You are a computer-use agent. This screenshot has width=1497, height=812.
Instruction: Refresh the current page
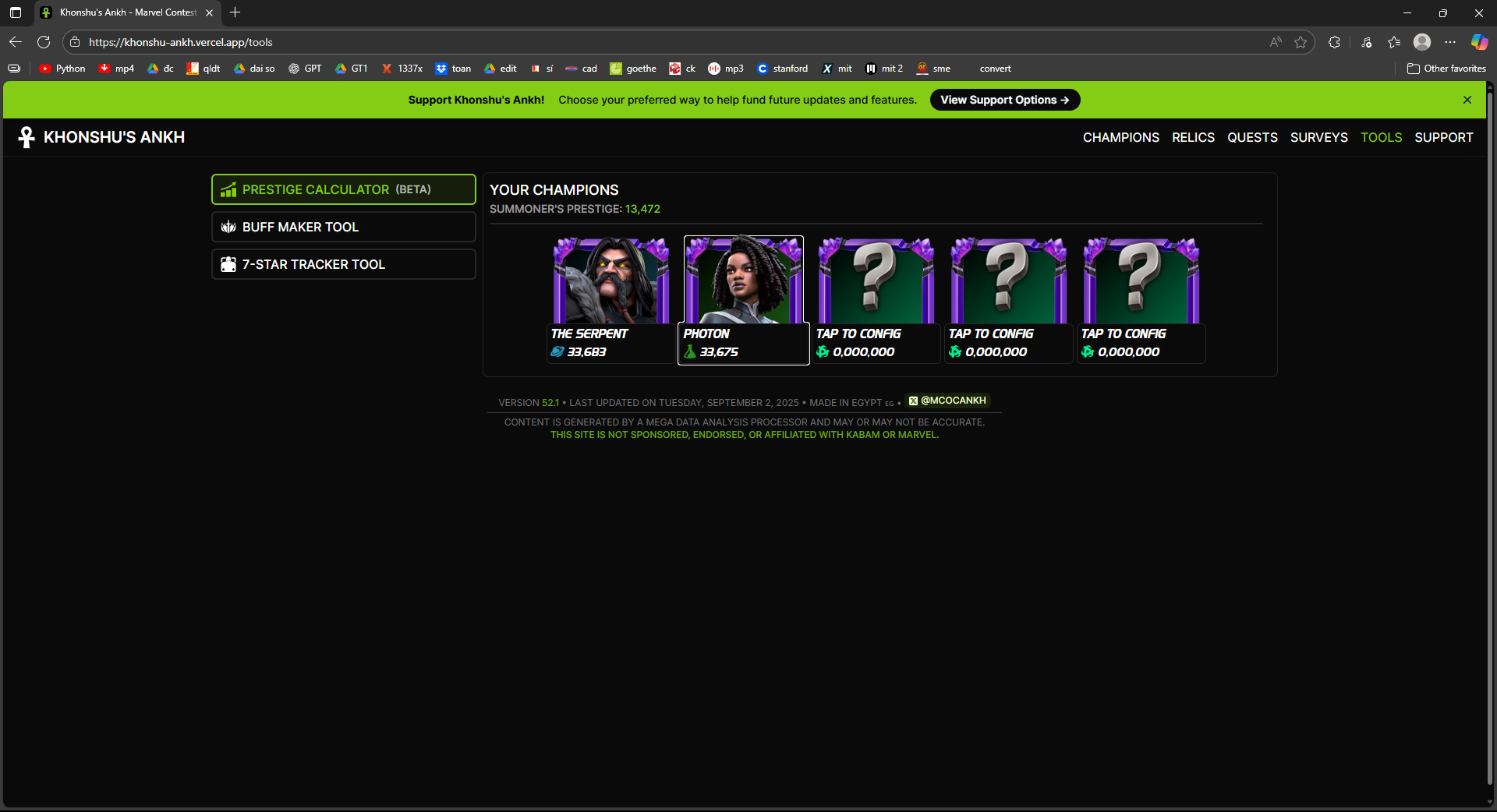pos(44,42)
